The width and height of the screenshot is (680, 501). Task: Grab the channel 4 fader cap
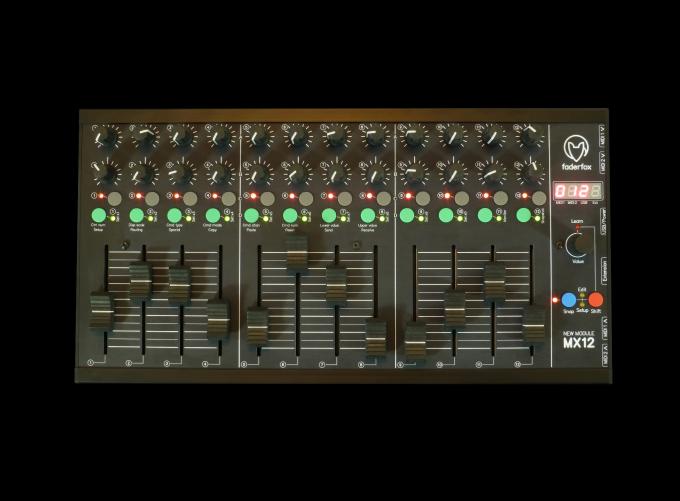[218, 320]
